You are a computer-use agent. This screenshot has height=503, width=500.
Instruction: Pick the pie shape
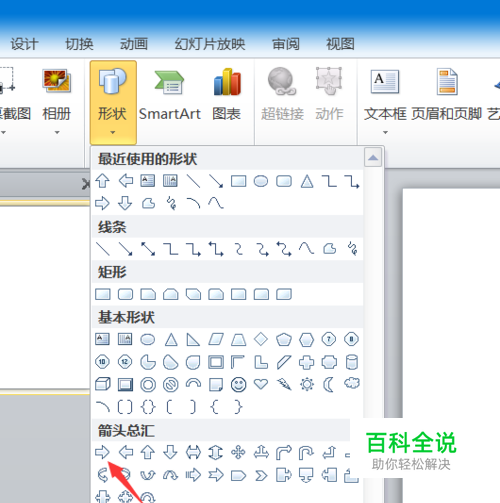tap(148, 362)
